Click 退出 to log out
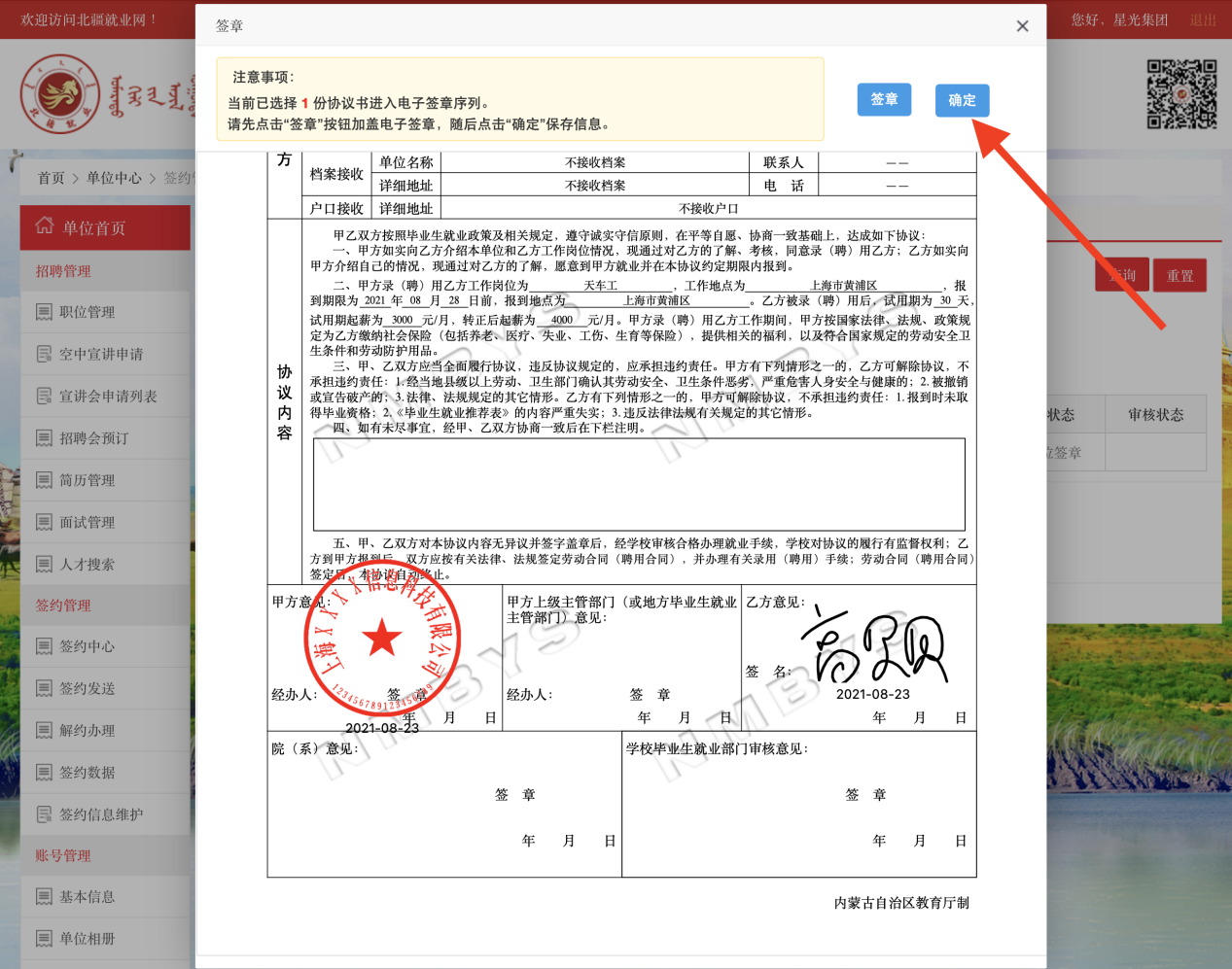This screenshot has width=1232, height=969. coord(1204,18)
